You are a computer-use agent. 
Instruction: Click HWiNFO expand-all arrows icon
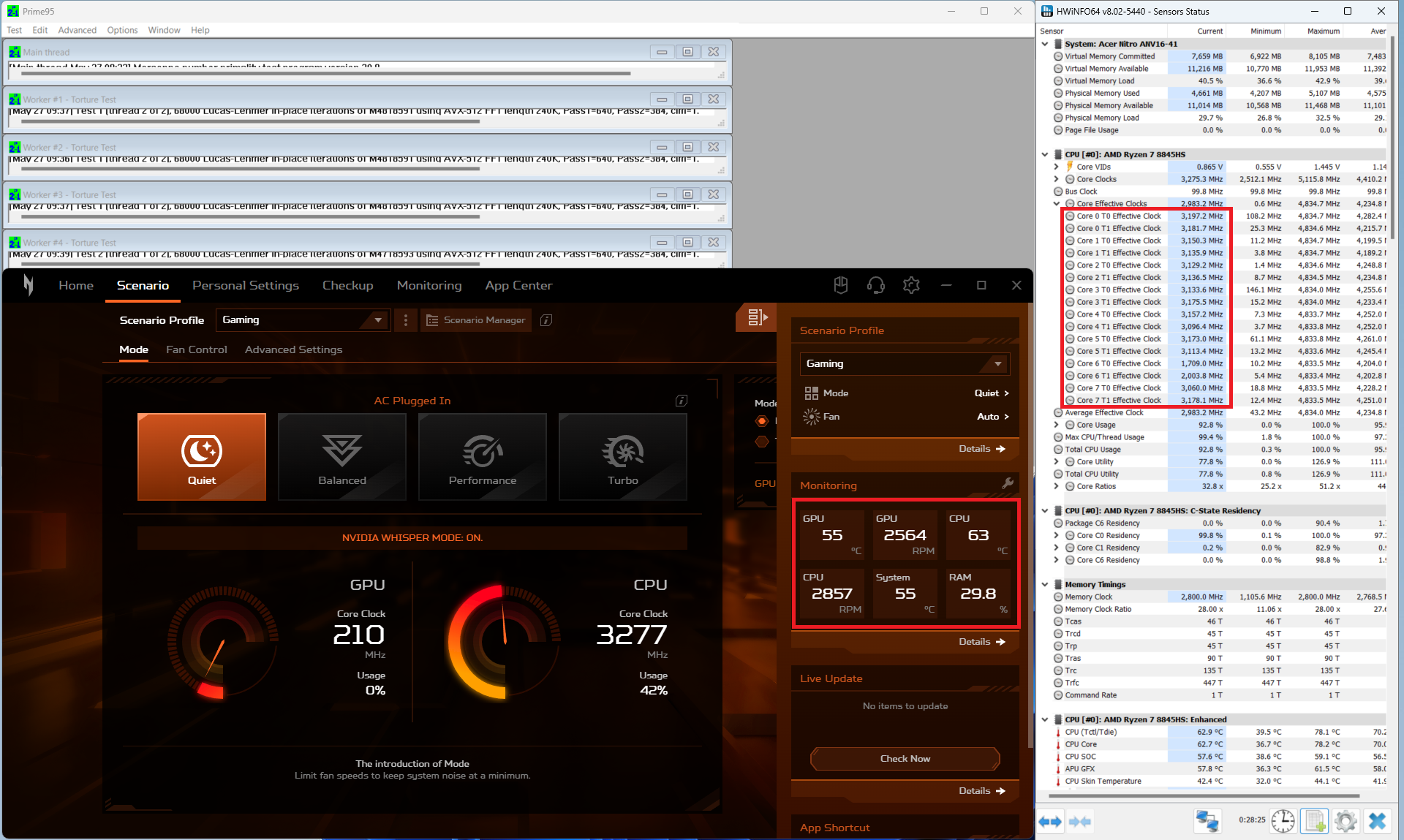(1050, 821)
